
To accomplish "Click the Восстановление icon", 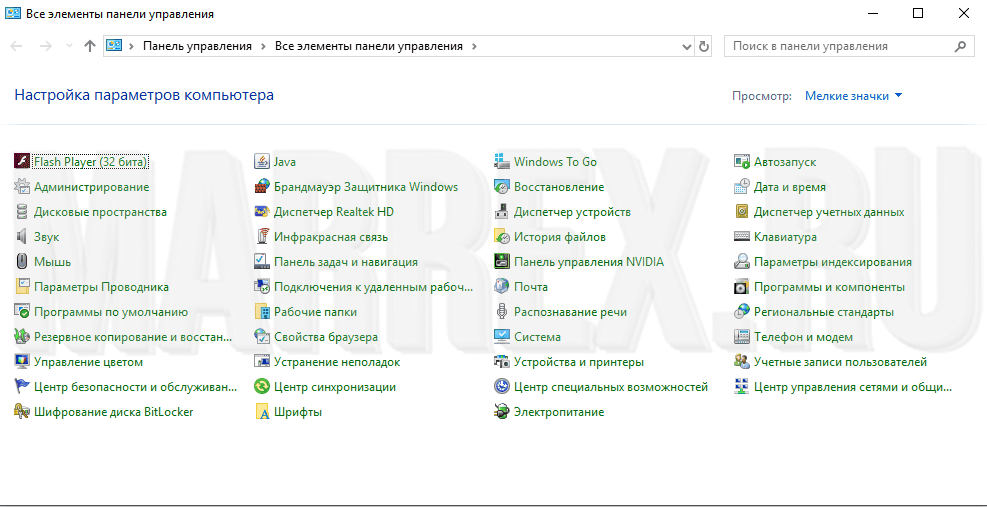I will point(502,187).
